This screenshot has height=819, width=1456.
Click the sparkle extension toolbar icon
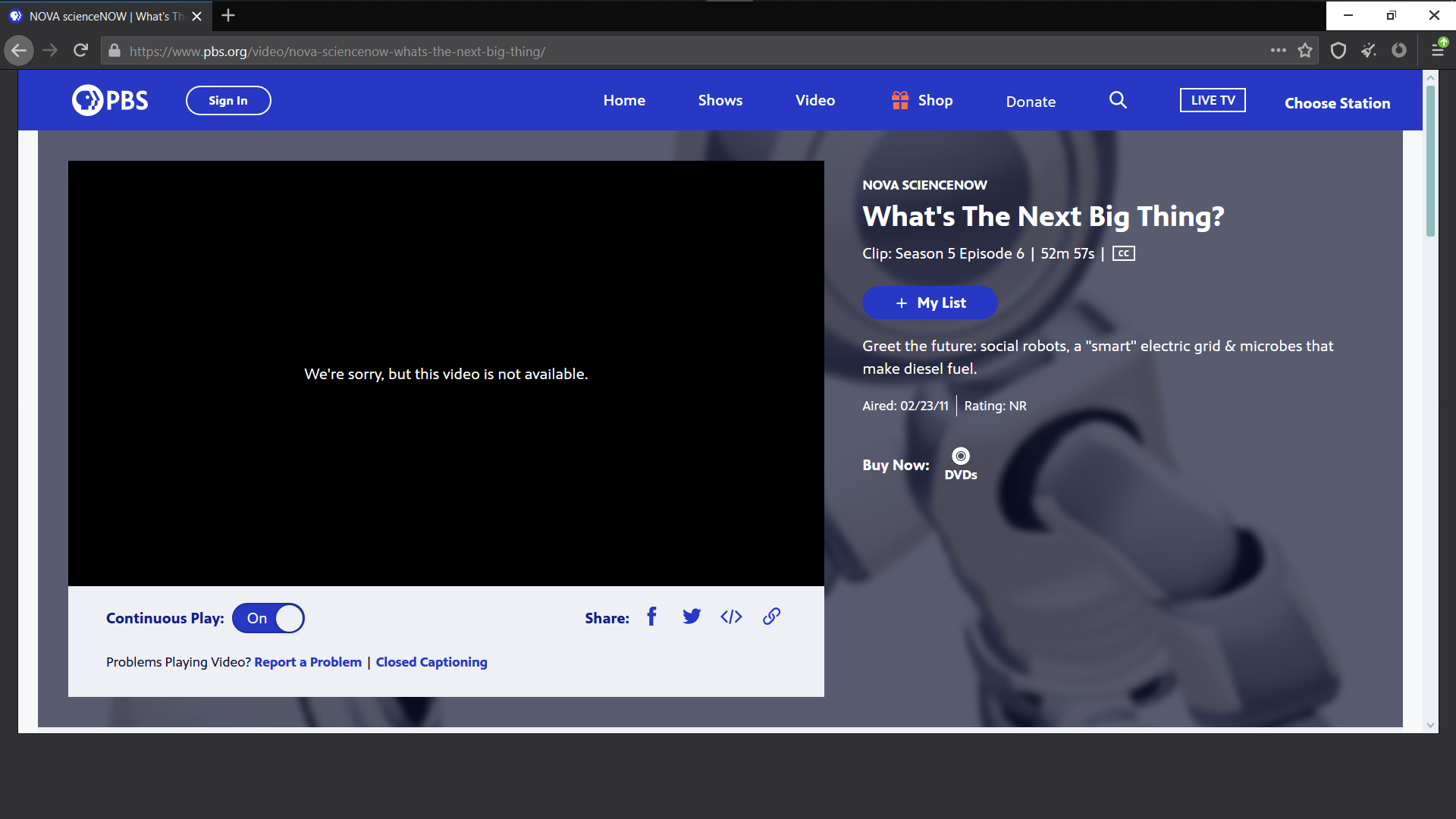tap(1369, 51)
